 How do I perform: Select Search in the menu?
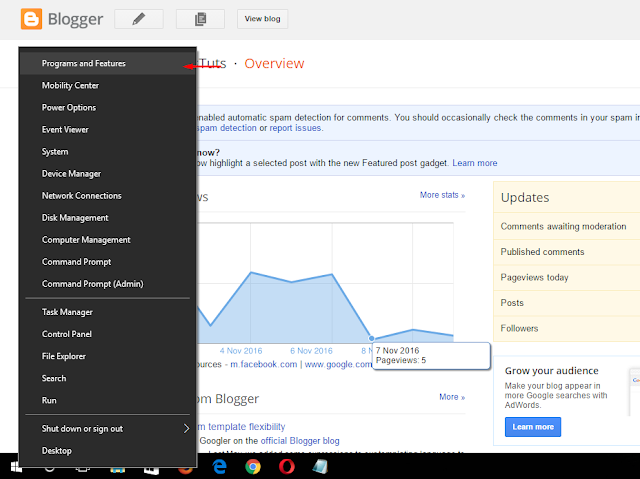tap(108, 378)
